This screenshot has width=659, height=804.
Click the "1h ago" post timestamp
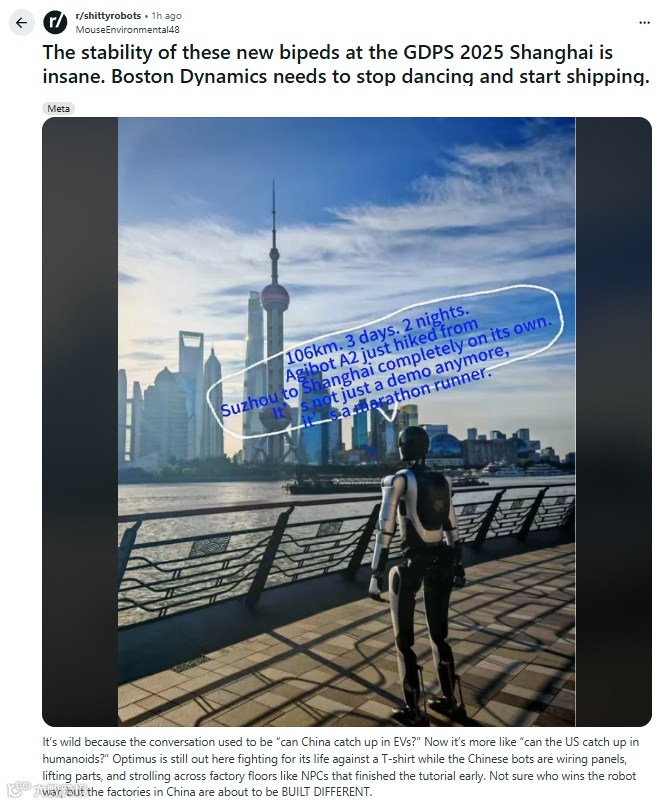coord(167,16)
